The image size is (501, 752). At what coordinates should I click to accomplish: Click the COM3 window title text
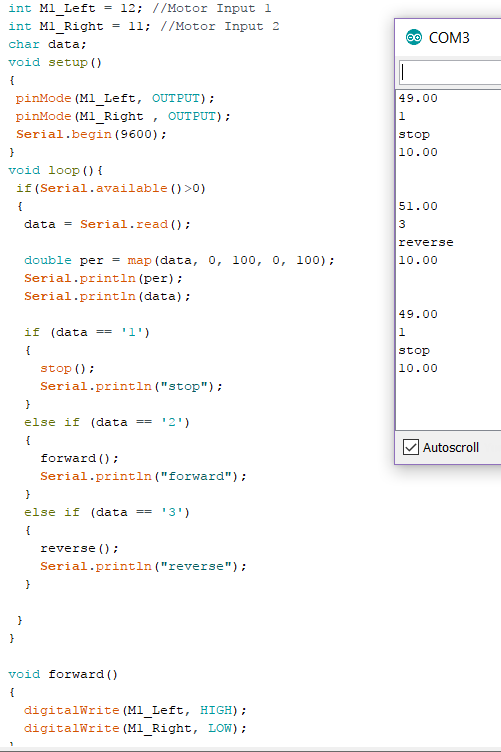449,37
